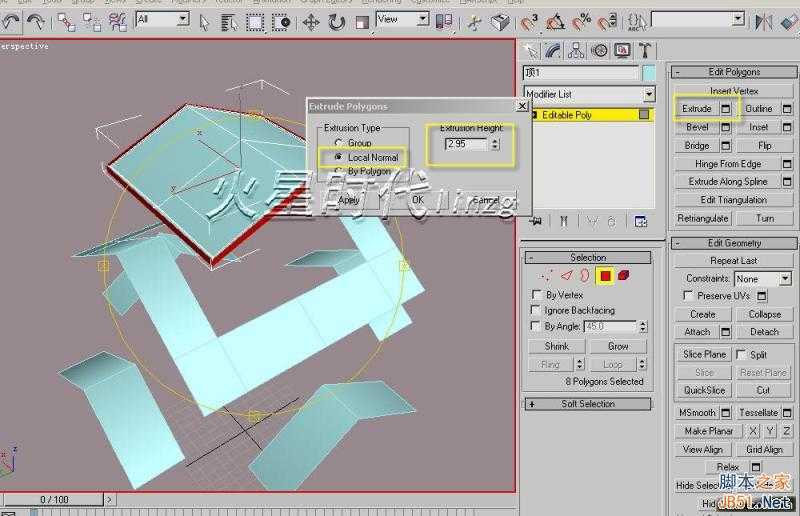Open the Motion command panel tab

(600, 51)
